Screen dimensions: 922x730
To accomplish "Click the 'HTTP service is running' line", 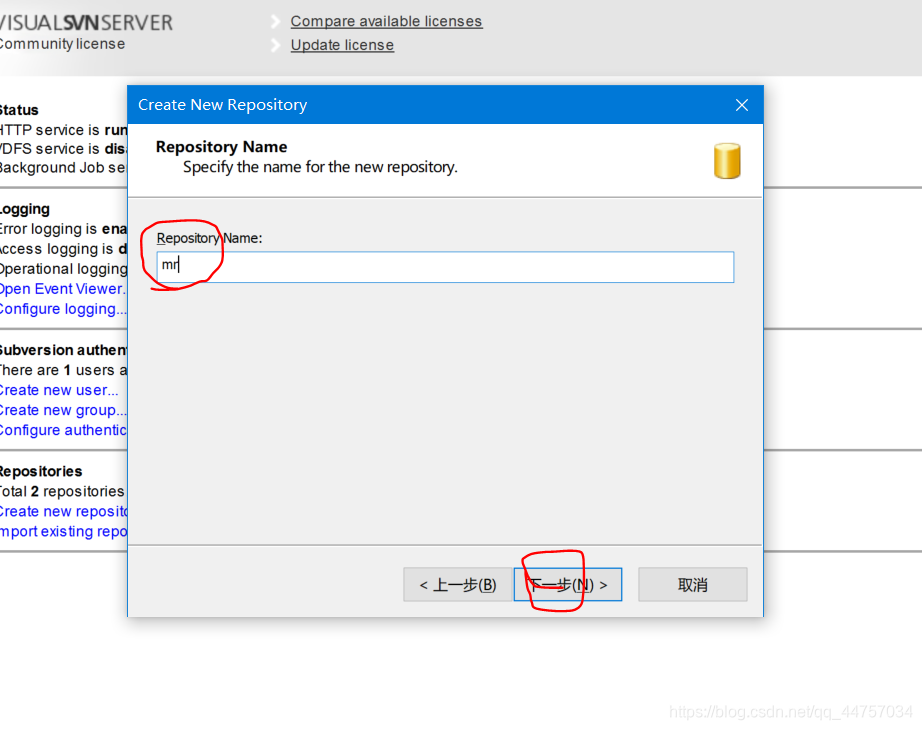I will click(x=63, y=129).
